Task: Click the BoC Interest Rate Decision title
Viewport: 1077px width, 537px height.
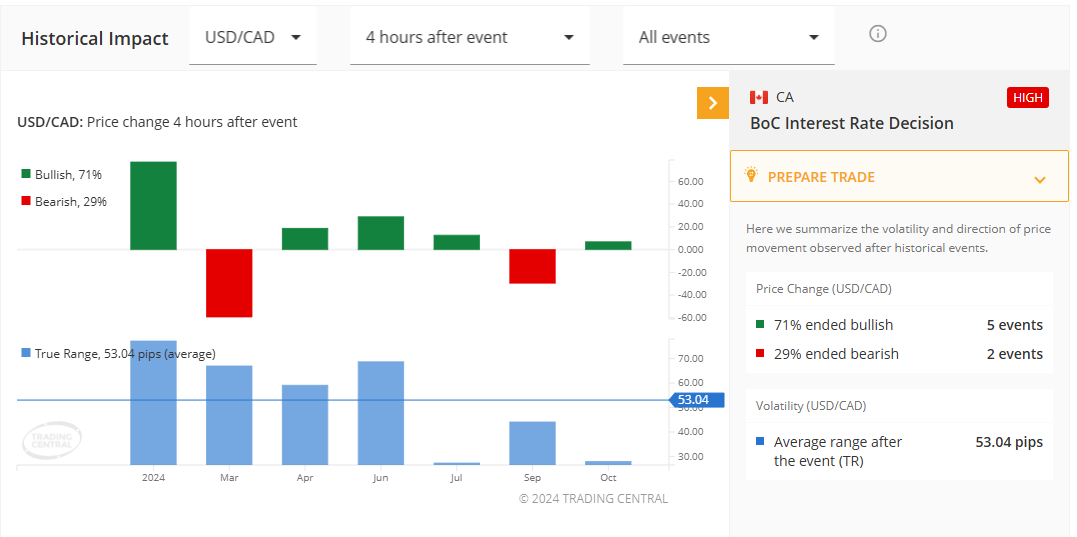Action: click(852, 124)
